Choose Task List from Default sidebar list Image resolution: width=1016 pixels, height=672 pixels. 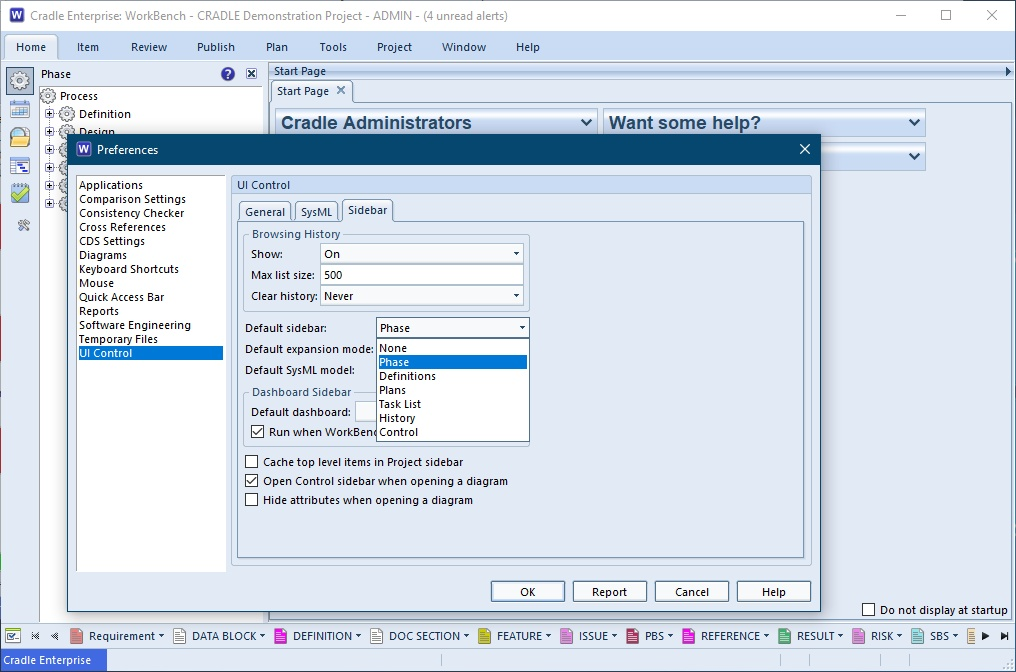pyautogui.click(x=452, y=404)
